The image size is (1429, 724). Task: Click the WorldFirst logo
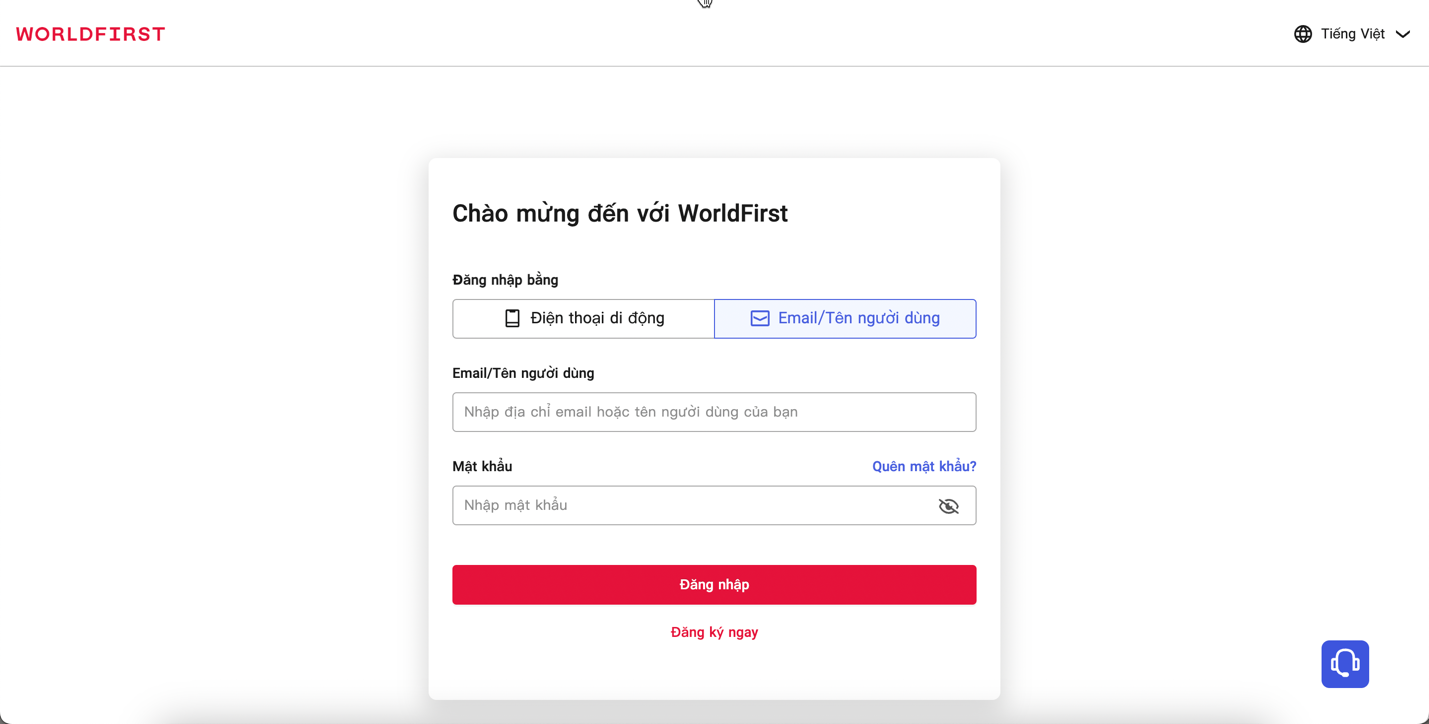(91, 34)
